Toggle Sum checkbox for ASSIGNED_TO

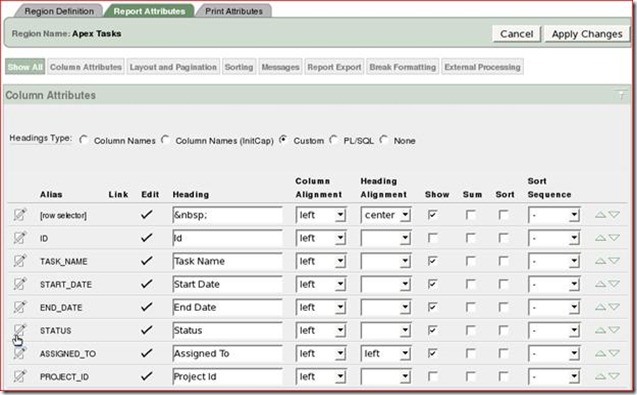tap(470, 353)
